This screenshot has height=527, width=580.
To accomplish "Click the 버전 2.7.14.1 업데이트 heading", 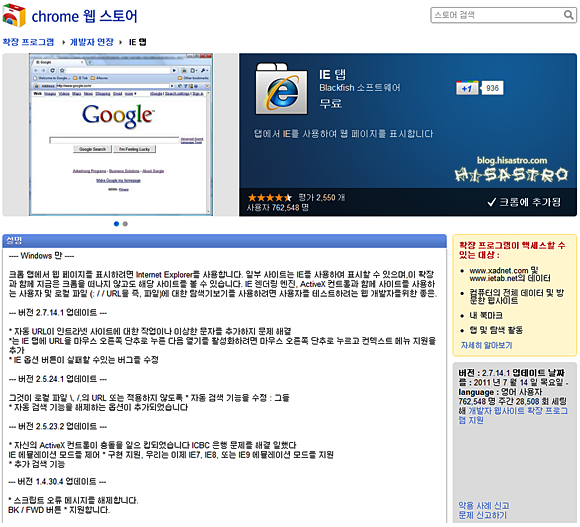I will tap(58, 313).
